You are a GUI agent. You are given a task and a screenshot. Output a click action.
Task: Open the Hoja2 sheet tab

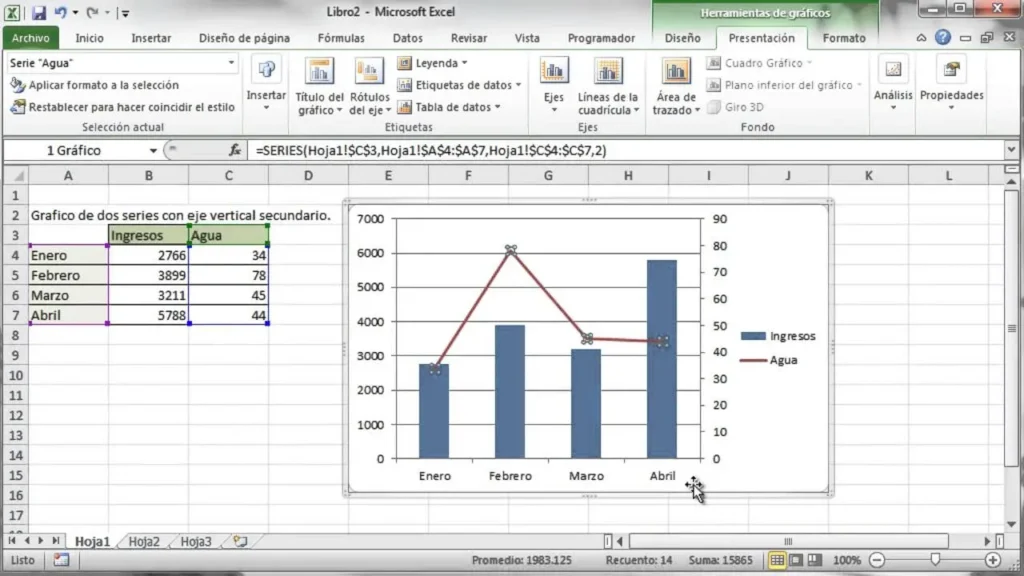[x=144, y=541]
